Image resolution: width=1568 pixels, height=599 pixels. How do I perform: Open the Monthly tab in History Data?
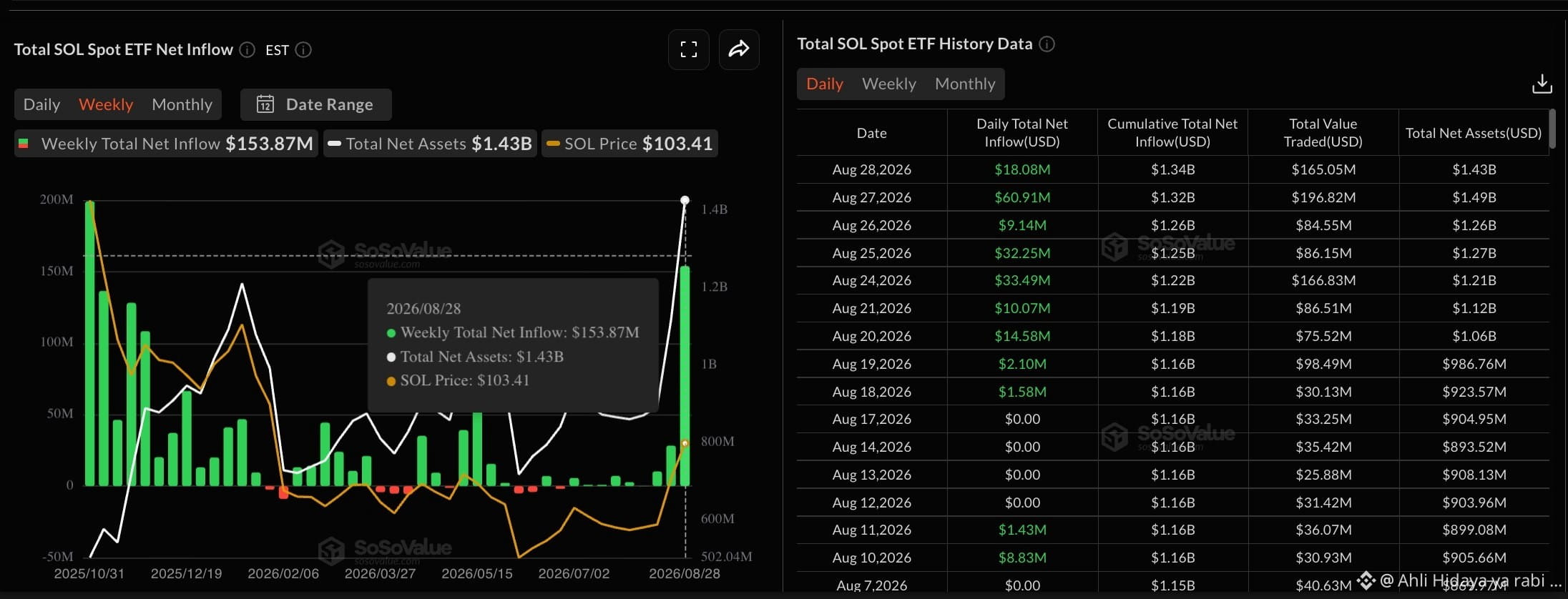point(965,84)
